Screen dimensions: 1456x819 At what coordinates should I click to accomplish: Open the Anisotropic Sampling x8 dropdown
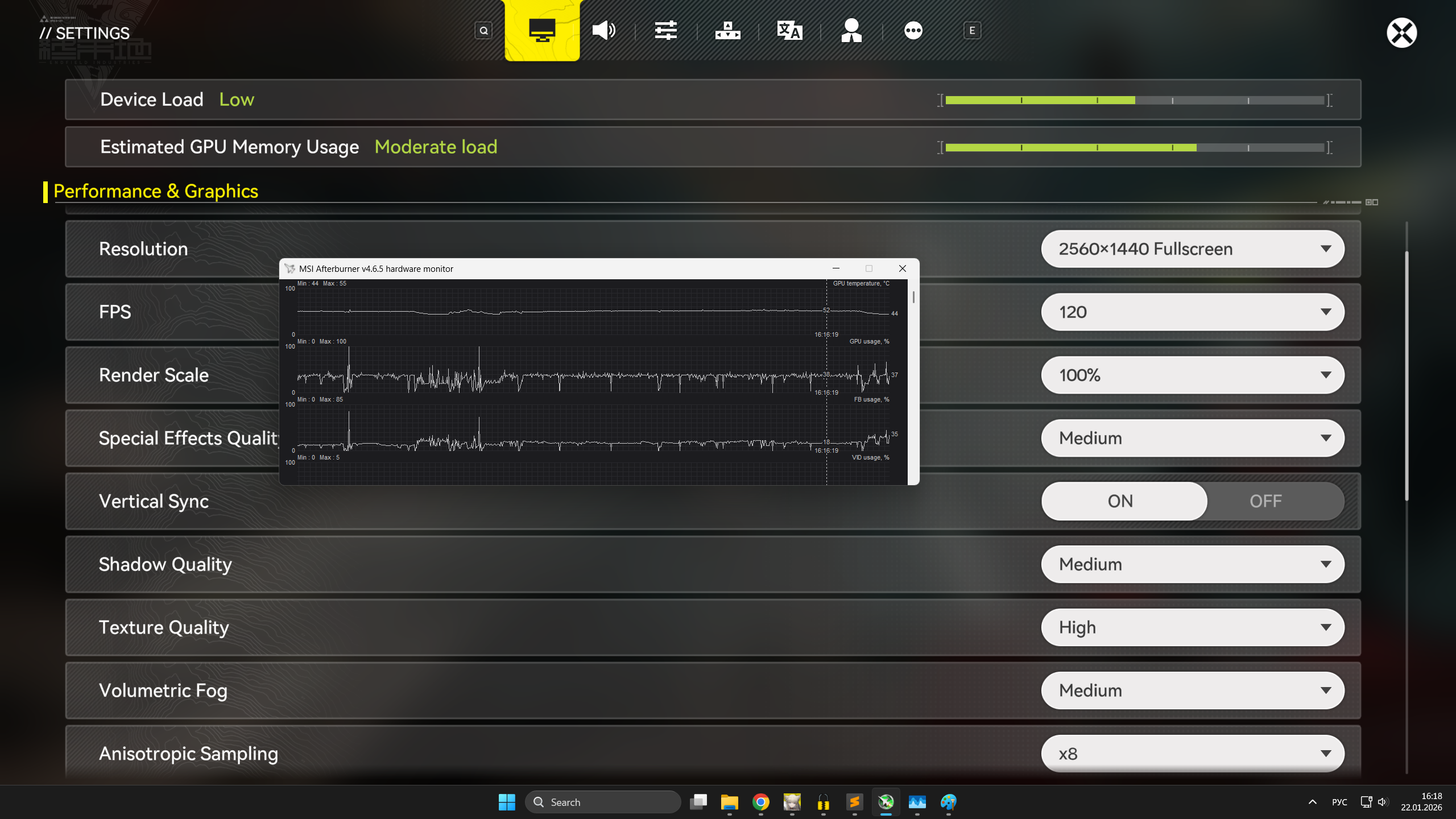[x=1193, y=754]
